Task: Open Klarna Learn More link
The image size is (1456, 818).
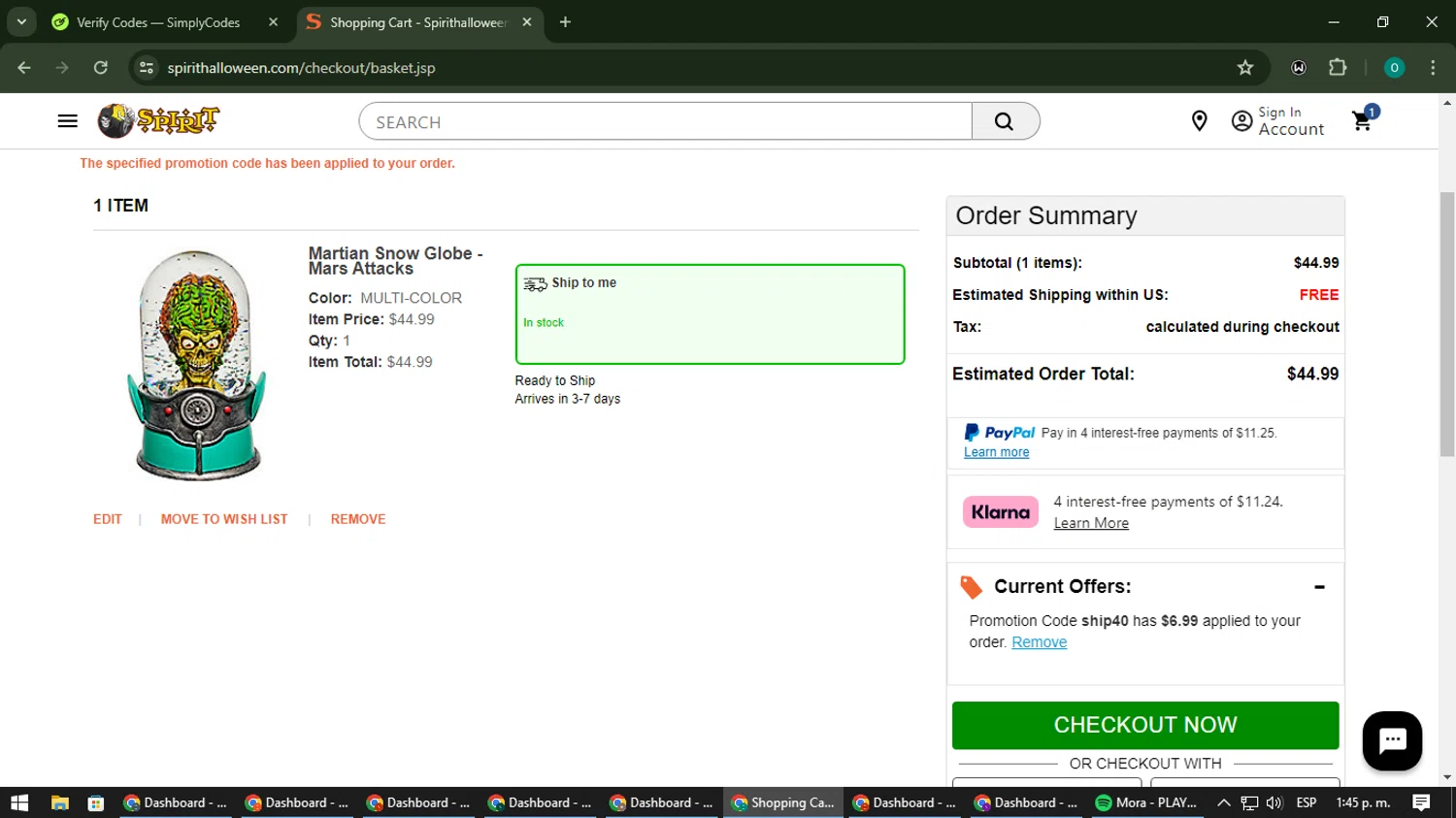Action: pos(1091,523)
